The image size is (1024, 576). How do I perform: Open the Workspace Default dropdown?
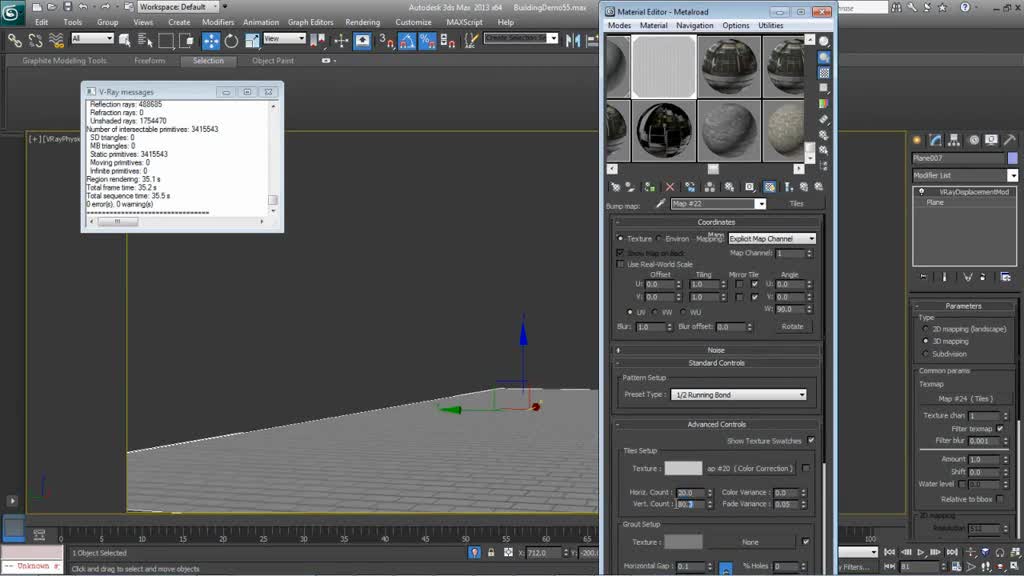click(178, 7)
